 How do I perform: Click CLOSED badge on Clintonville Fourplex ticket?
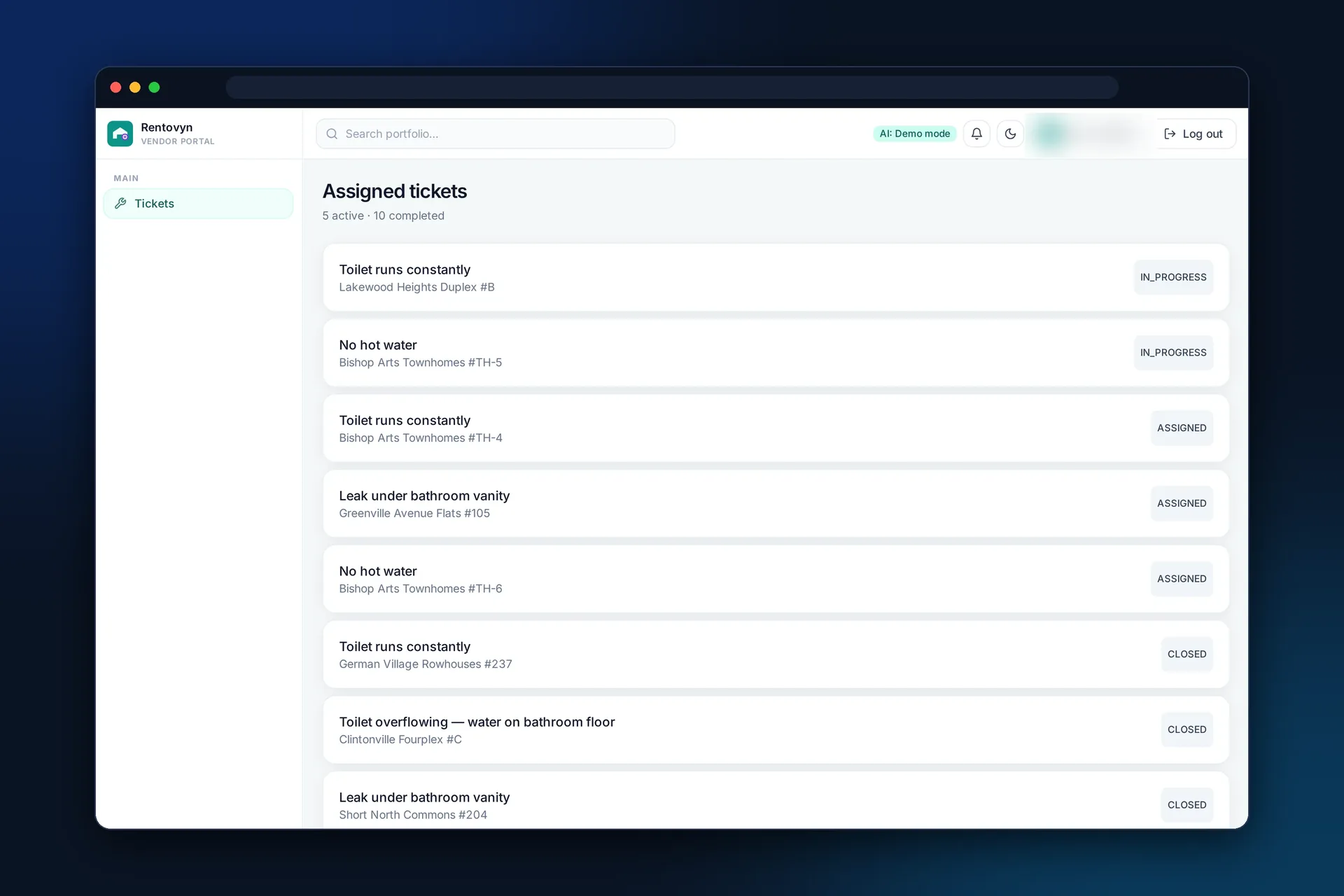(x=1186, y=729)
